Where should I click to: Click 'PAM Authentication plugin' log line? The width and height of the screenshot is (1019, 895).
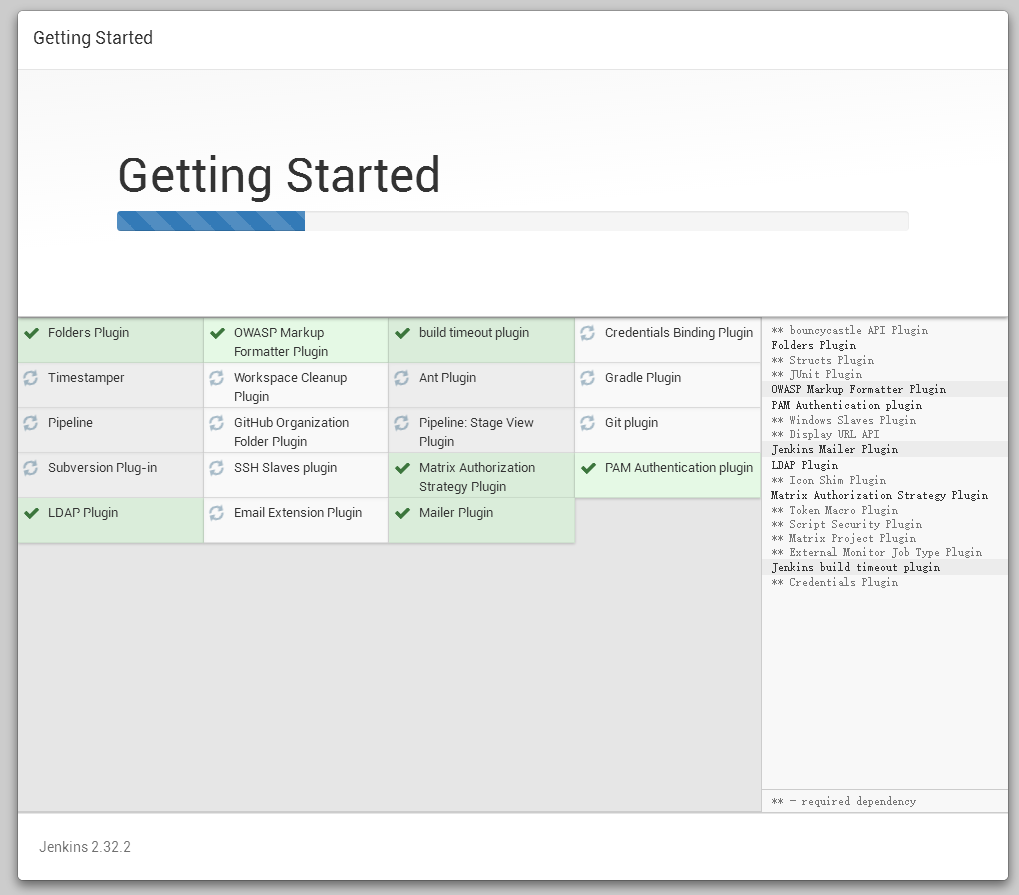(x=846, y=405)
